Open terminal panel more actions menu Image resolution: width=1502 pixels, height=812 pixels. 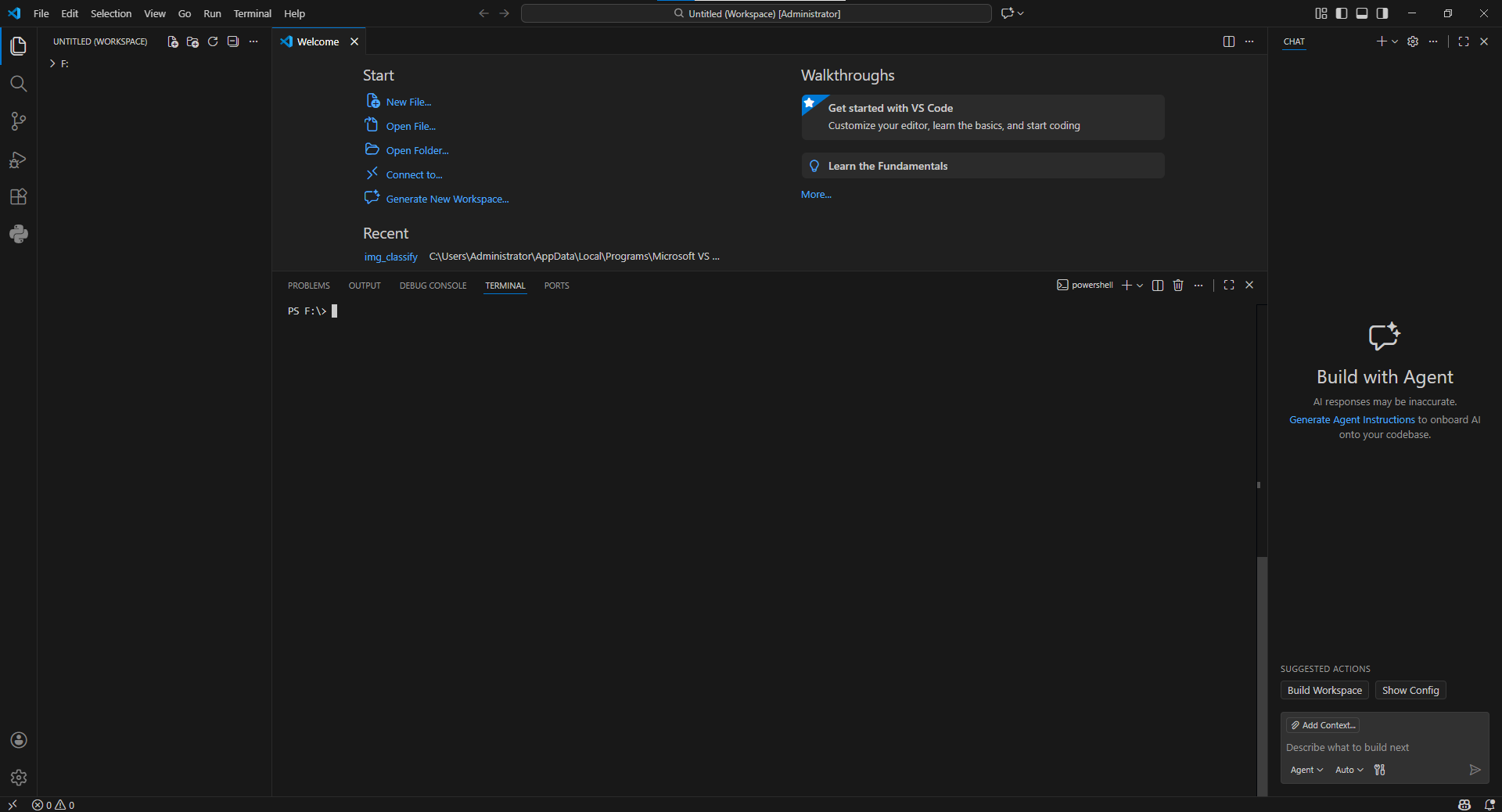tap(1198, 286)
